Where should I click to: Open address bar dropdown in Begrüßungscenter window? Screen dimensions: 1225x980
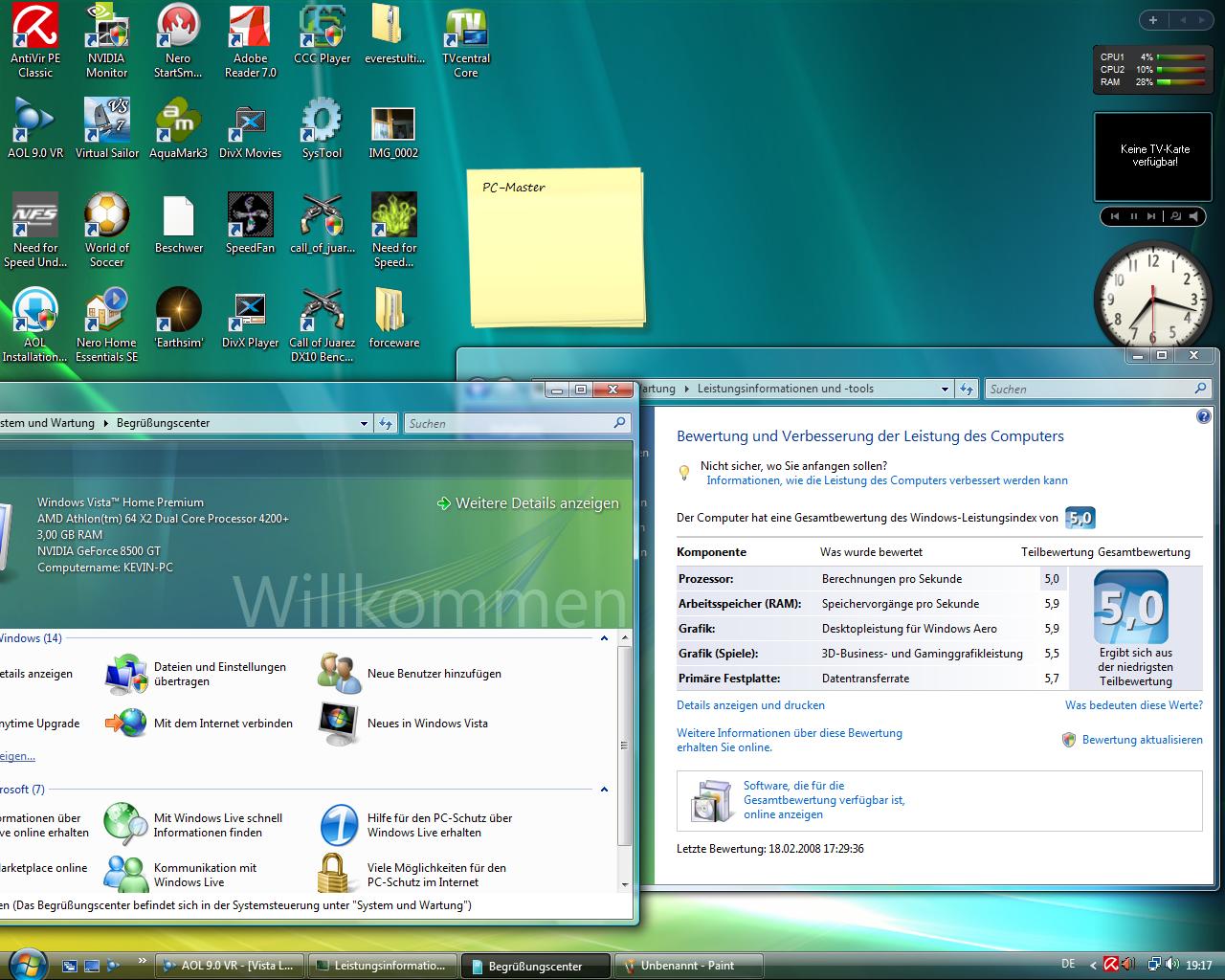click(x=364, y=423)
